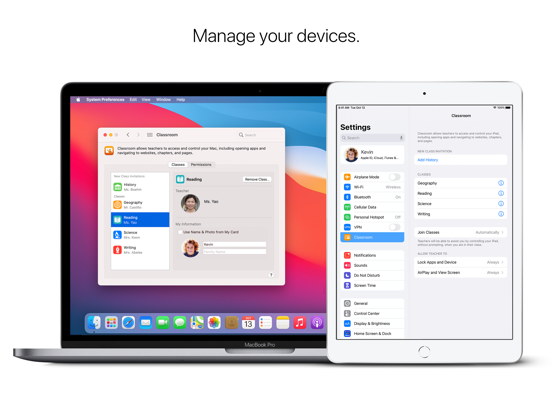Go back using the toolbar back arrow
The width and height of the screenshot is (552, 414).
(x=128, y=135)
